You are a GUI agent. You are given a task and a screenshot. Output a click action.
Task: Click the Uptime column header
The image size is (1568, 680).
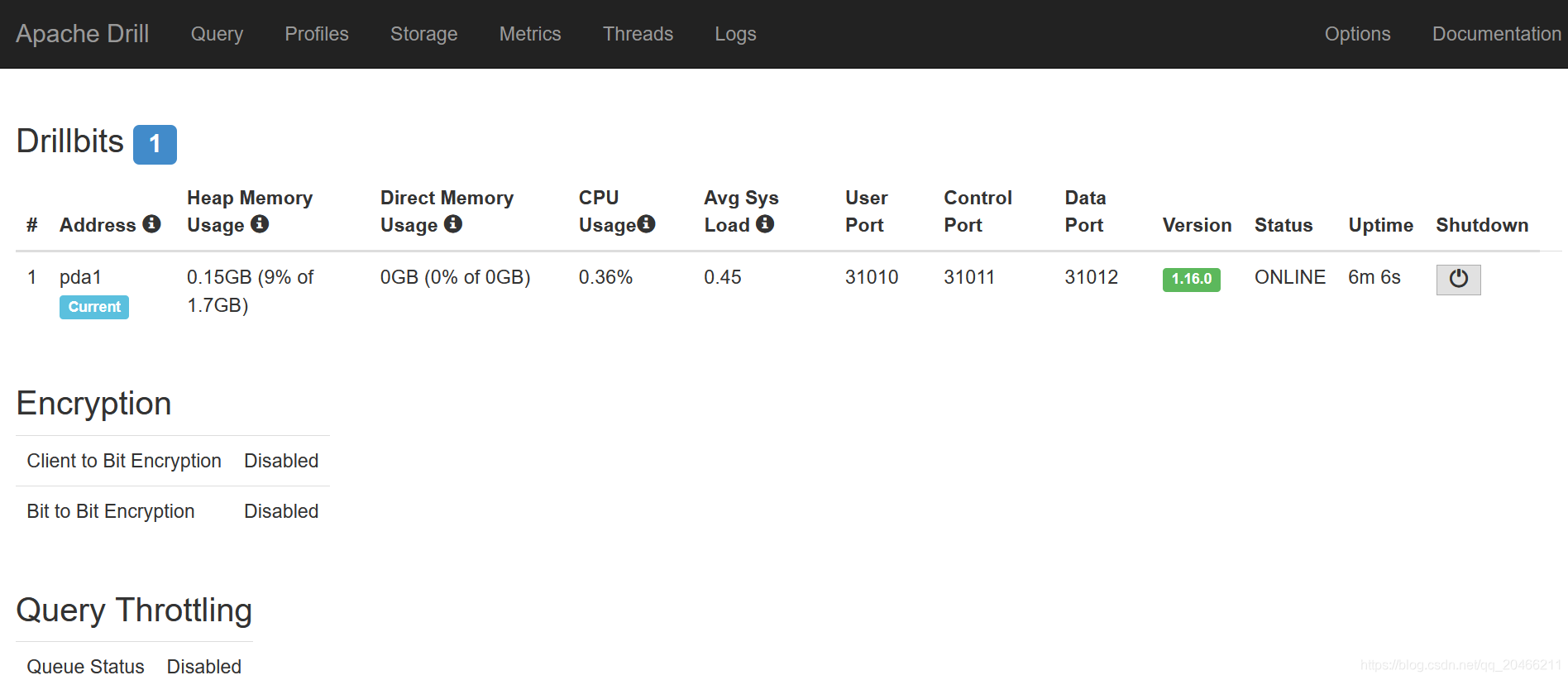click(1380, 225)
